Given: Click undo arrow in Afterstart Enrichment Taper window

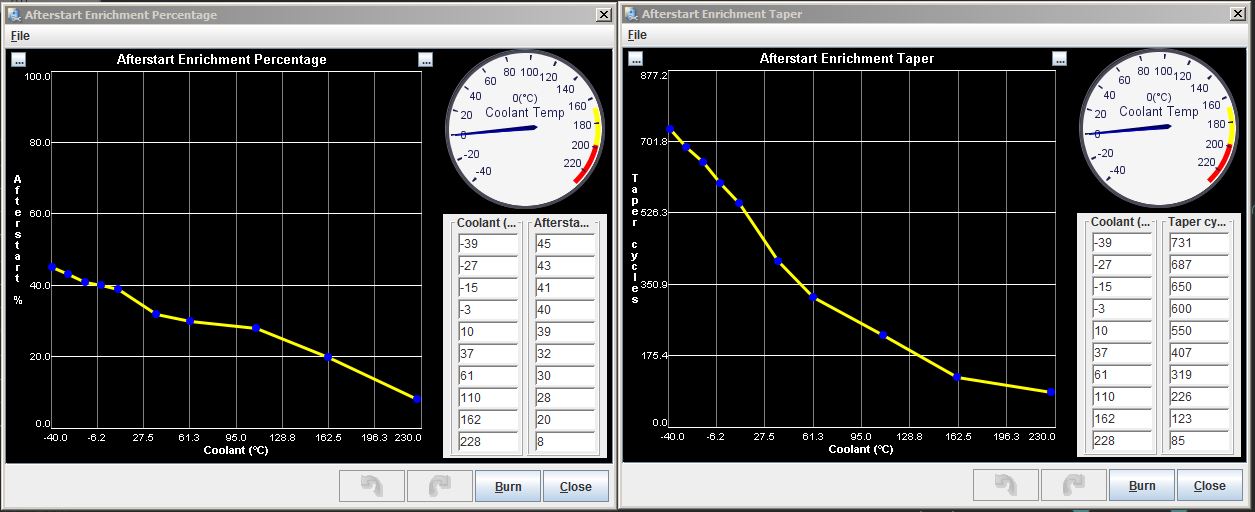Looking at the screenshot, I should click(x=1006, y=486).
